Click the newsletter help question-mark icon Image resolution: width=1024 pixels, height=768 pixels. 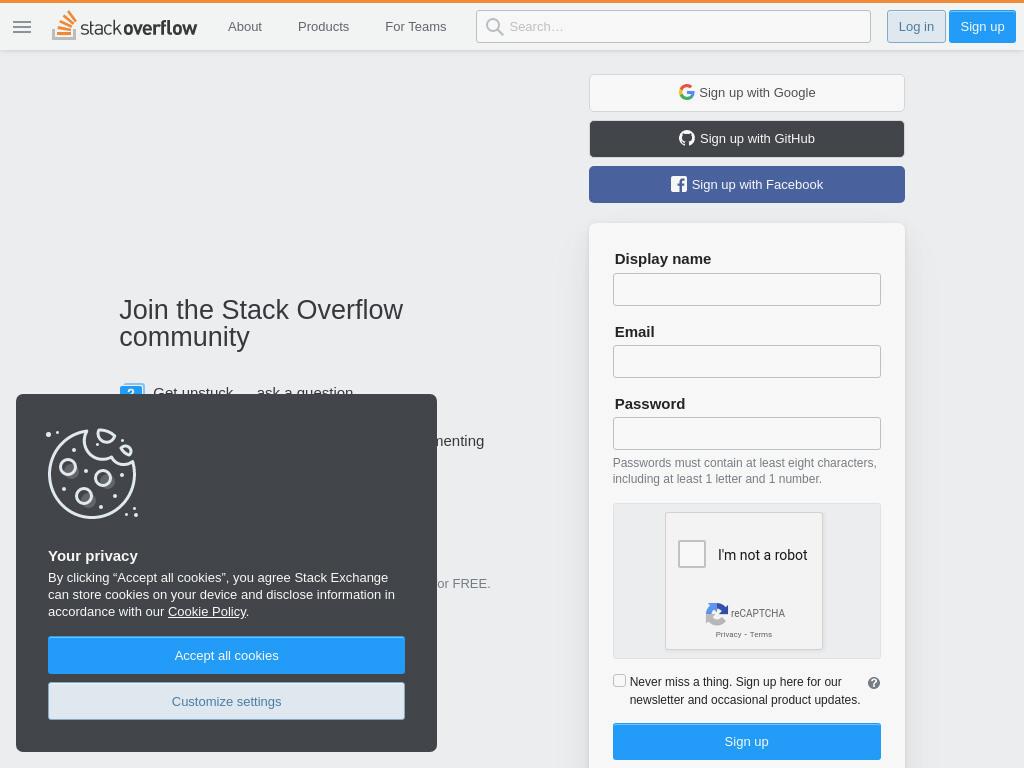(x=874, y=682)
